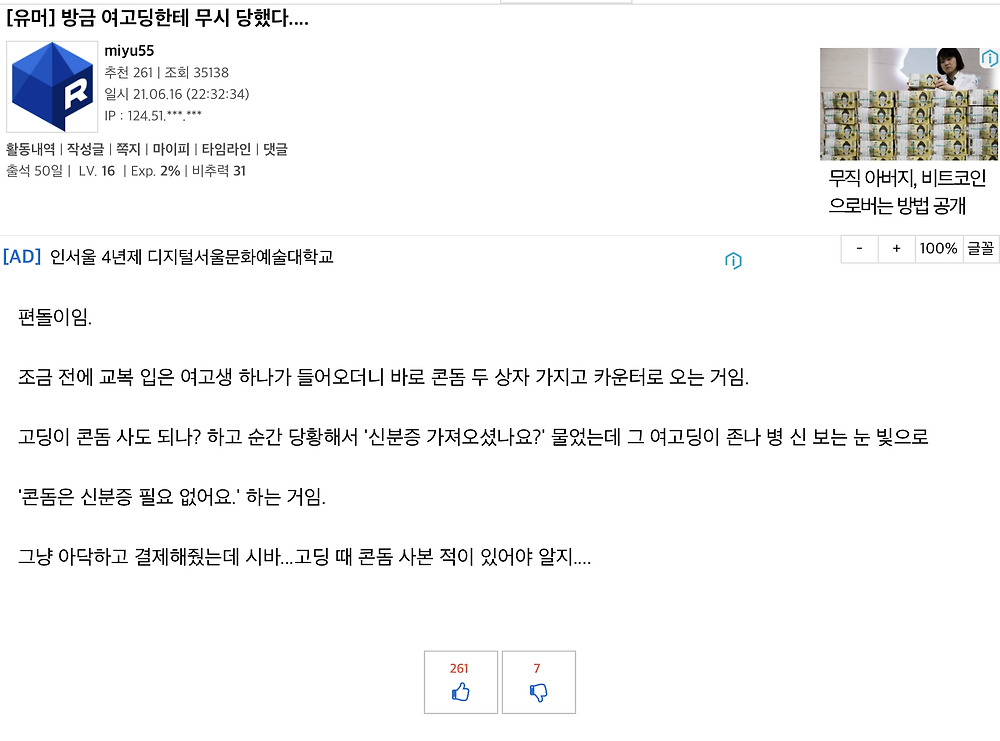Click the blue R profile avatar
Image resolution: width=1000 pixels, height=741 pixels.
pos(52,87)
